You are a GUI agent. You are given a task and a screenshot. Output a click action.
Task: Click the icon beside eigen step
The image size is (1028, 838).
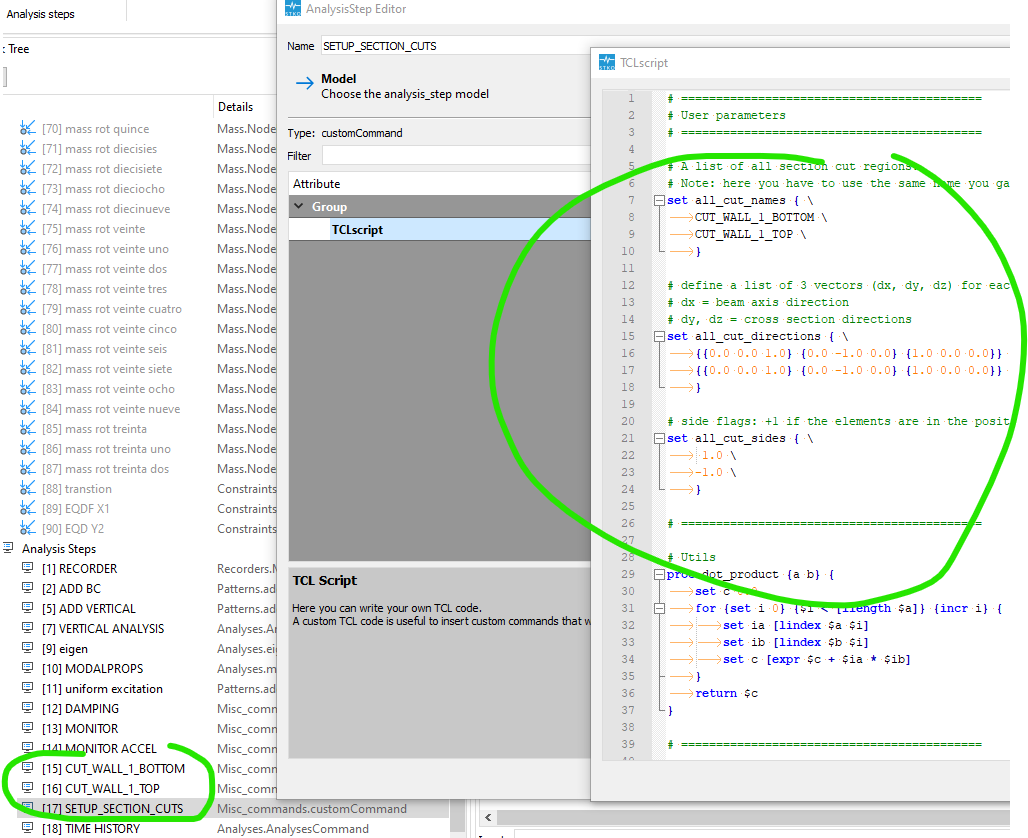click(x=28, y=648)
